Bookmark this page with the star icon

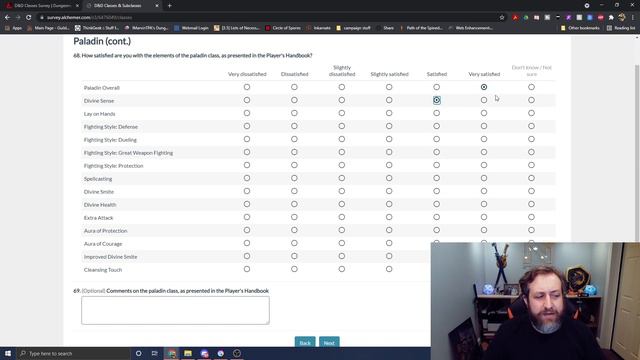coord(502,18)
